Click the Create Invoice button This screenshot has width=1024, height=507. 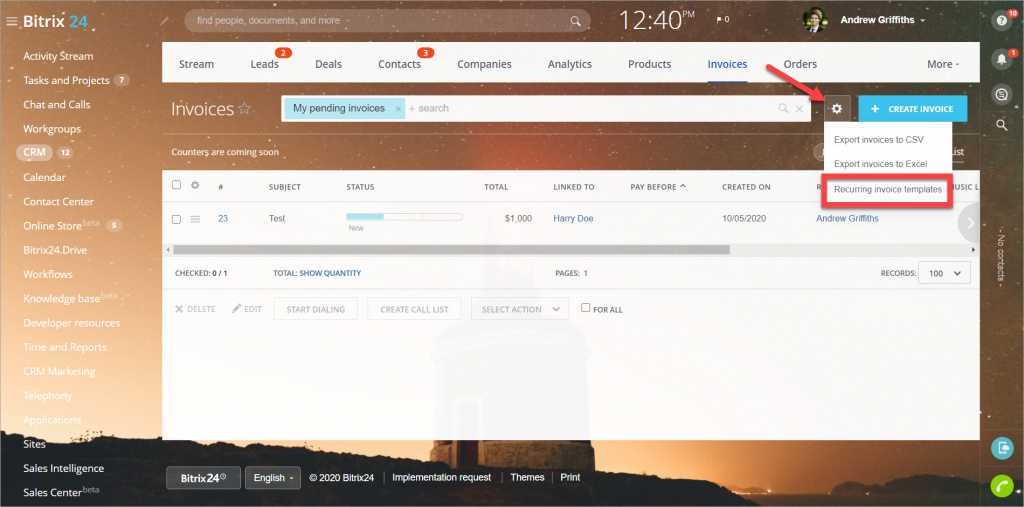click(x=913, y=108)
